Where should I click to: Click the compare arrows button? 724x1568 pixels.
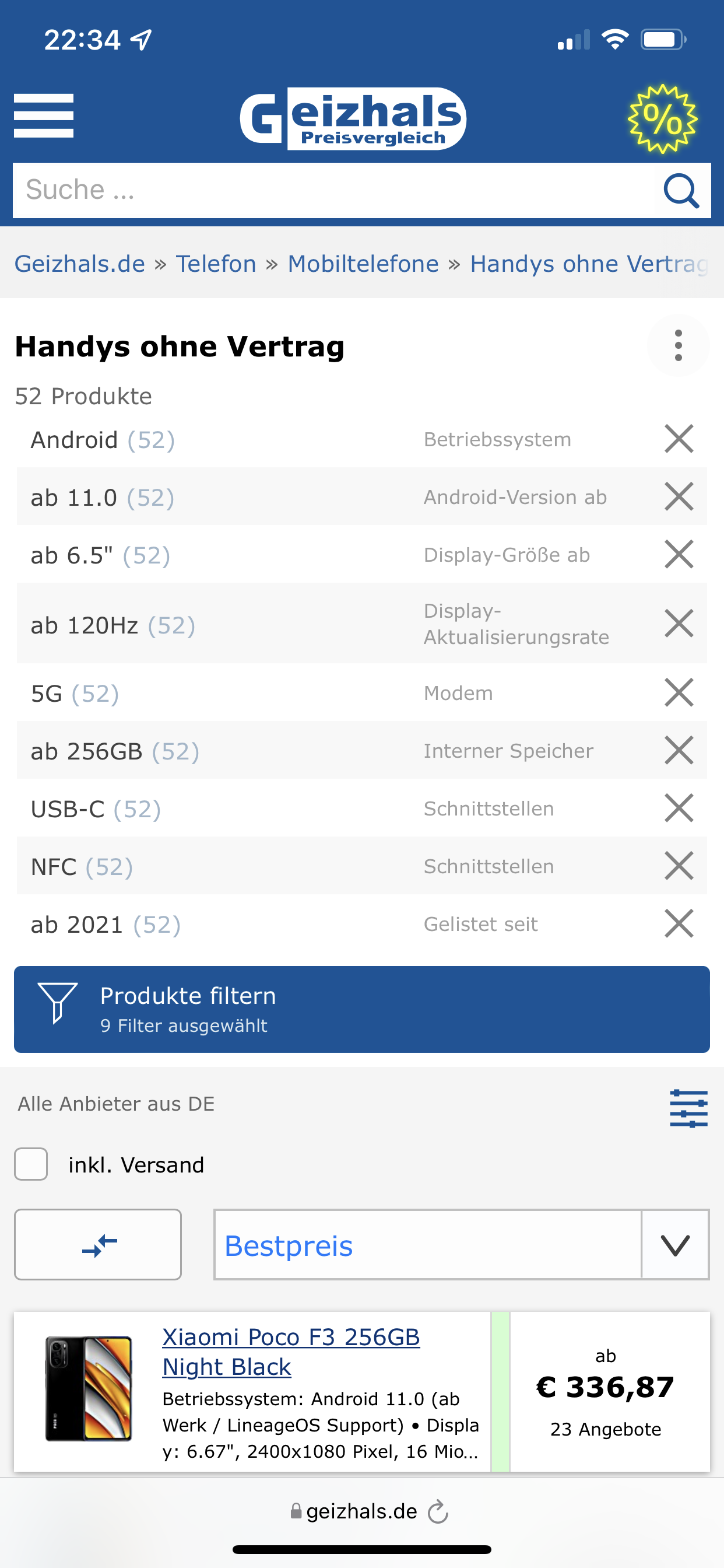(98, 1245)
